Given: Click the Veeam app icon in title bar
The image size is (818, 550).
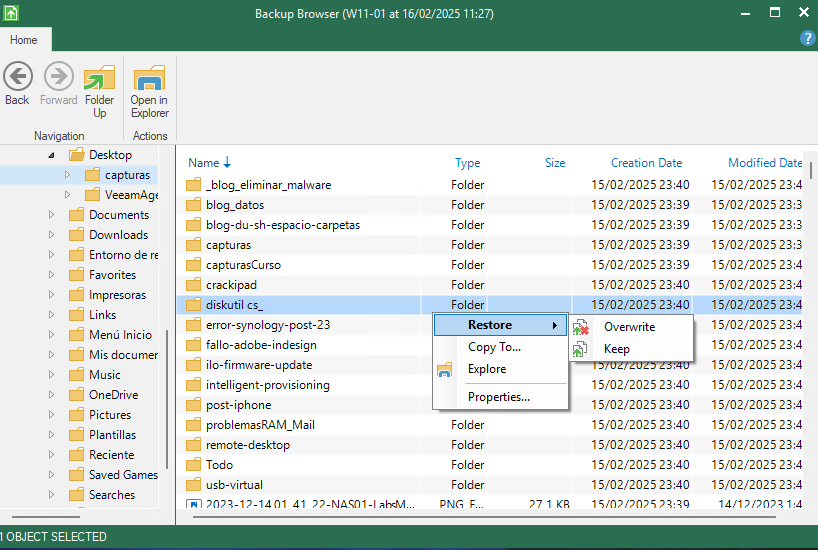Looking at the screenshot, I should coord(11,14).
